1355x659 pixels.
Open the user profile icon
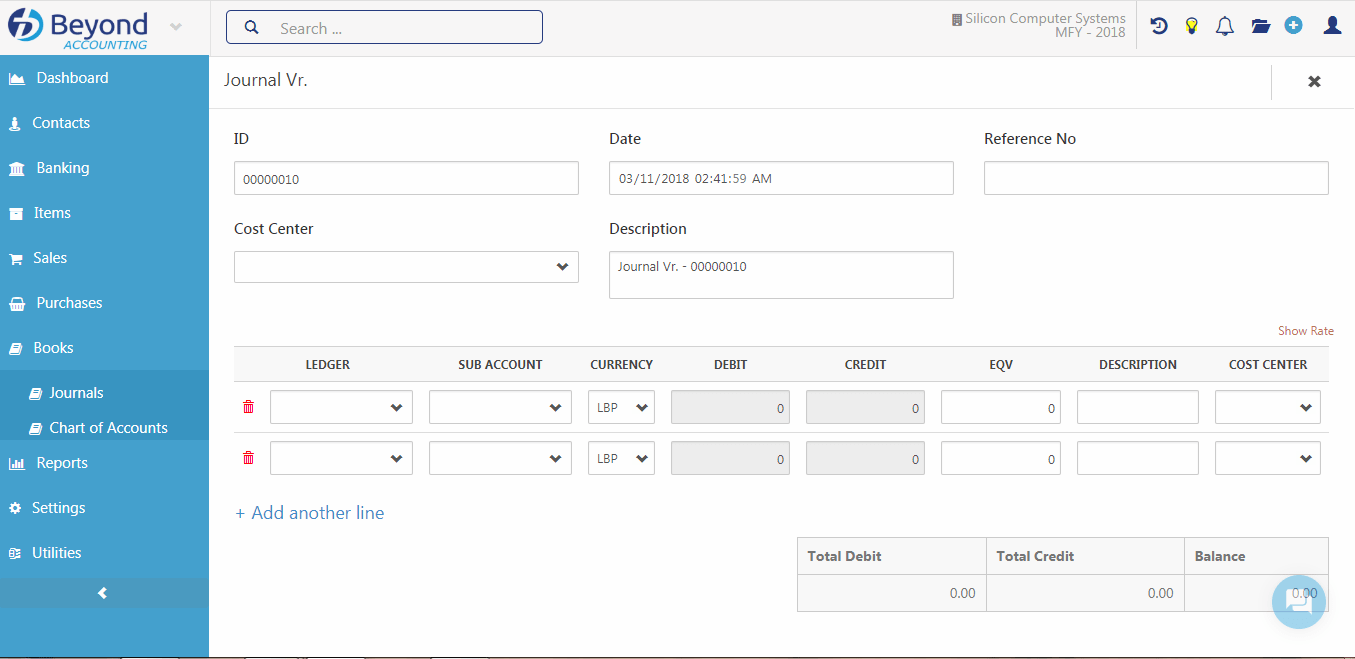click(1331, 26)
